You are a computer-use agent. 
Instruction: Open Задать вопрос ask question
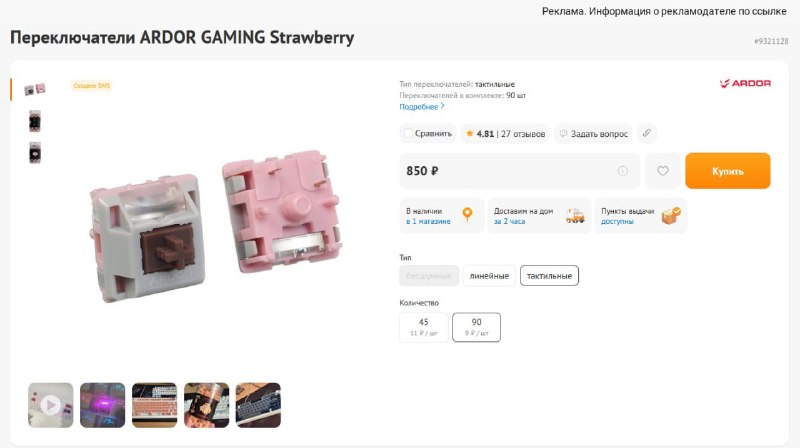593,134
